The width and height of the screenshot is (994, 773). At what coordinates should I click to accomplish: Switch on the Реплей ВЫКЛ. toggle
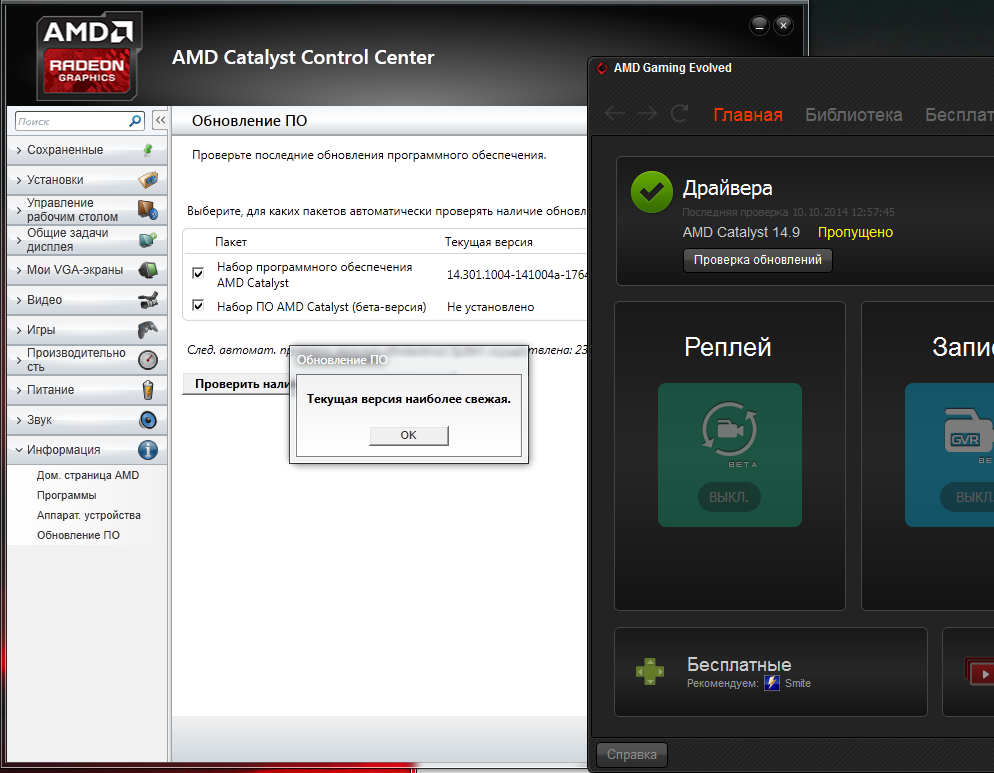click(x=729, y=497)
